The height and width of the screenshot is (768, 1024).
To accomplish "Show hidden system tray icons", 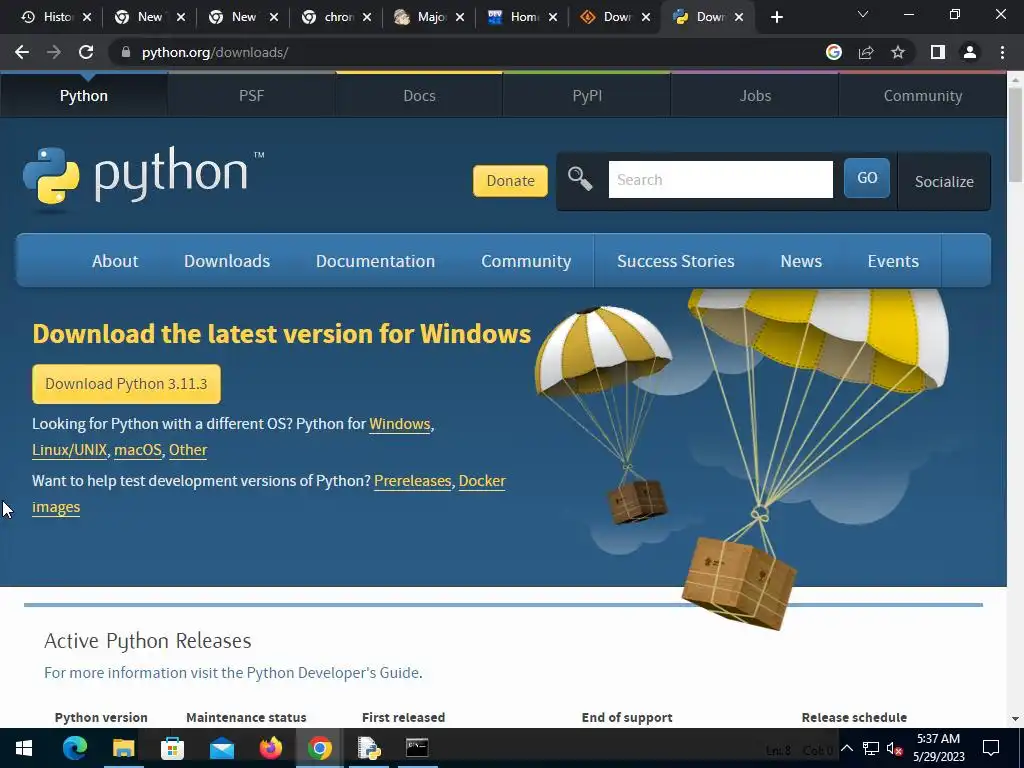I will tap(846, 748).
